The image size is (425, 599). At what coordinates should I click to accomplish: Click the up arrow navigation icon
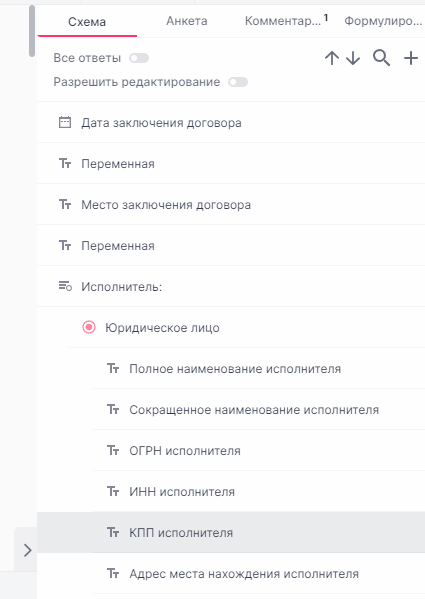(x=332, y=58)
